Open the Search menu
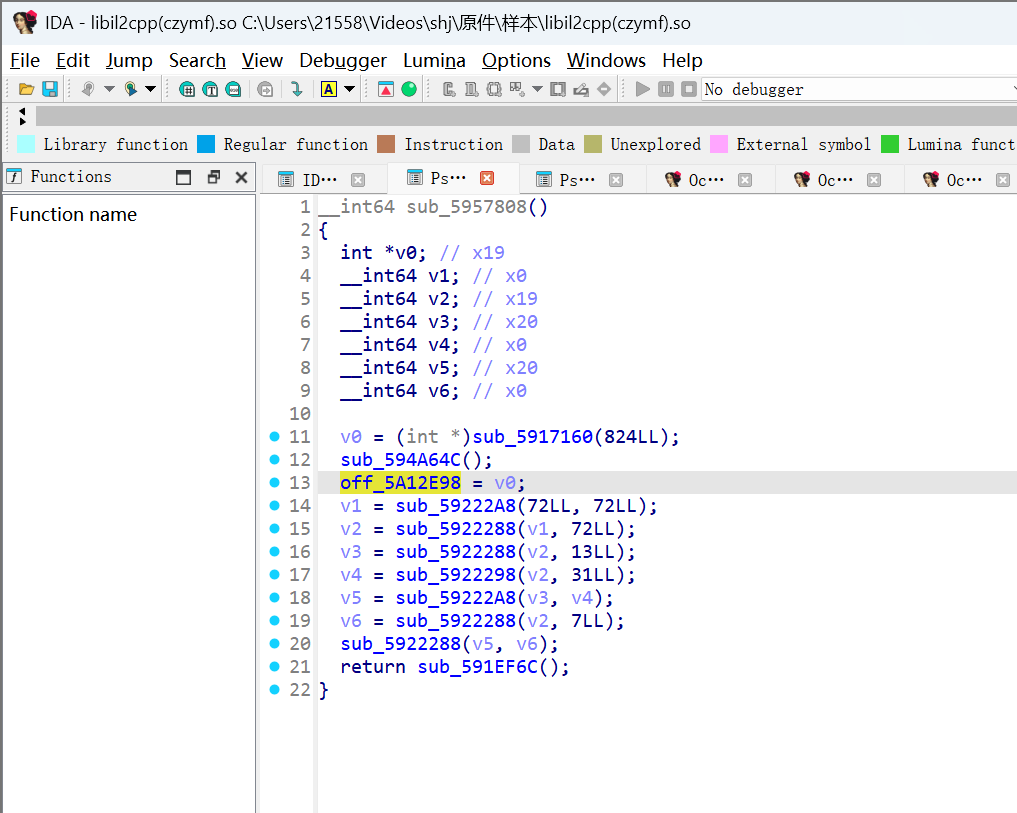 pyautogui.click(x=197, y=60)
